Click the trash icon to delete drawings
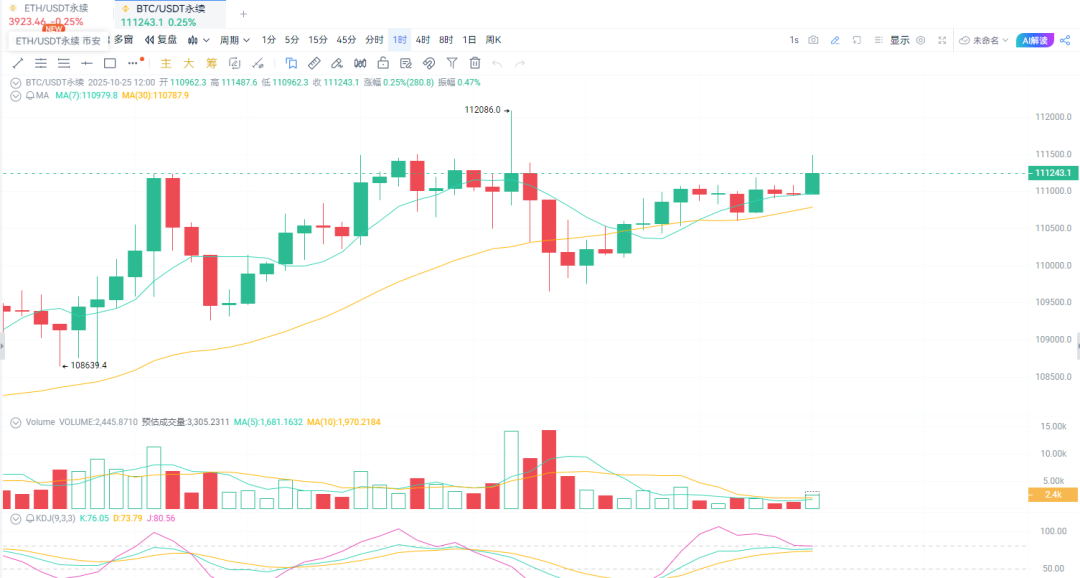 (x=475, y=63)
